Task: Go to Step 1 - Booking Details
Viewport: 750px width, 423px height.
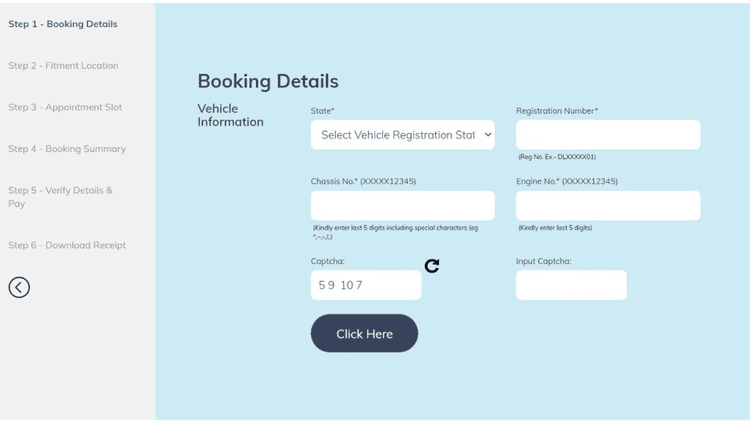Action: tap(63, 24)
